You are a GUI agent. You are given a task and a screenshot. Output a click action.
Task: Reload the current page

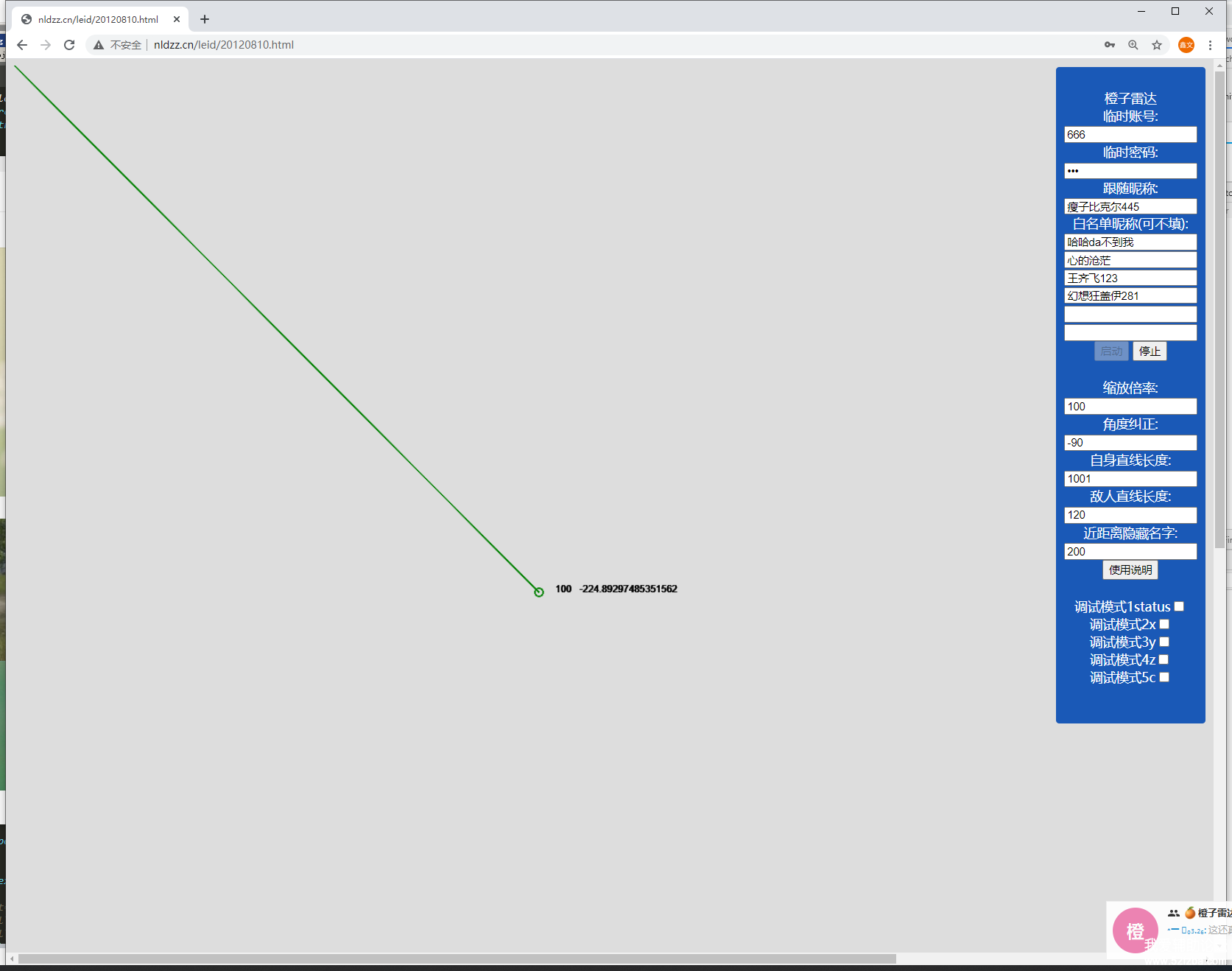click(x=69, y=45)
